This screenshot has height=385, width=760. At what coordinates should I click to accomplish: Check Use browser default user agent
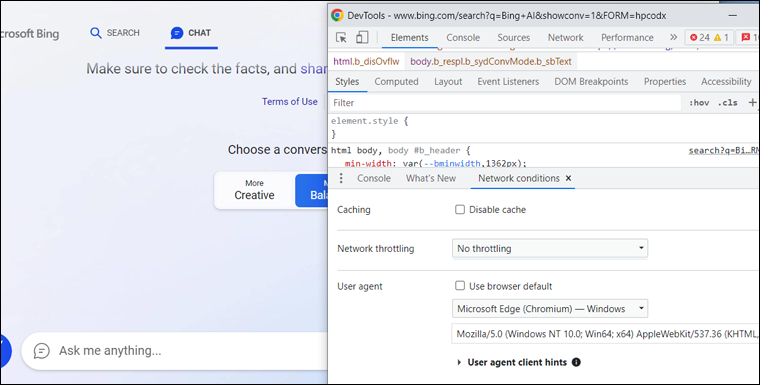(x=459, y=286)
